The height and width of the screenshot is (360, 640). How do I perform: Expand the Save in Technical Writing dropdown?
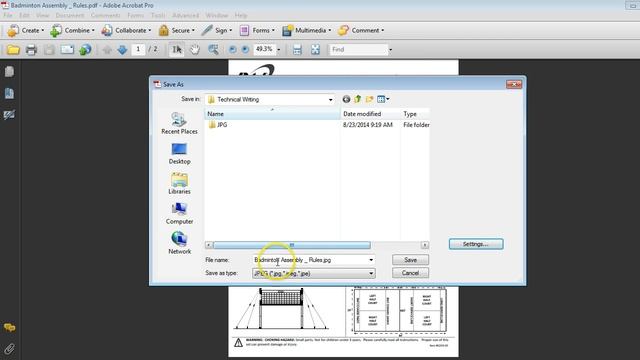(x=330, y=100)
